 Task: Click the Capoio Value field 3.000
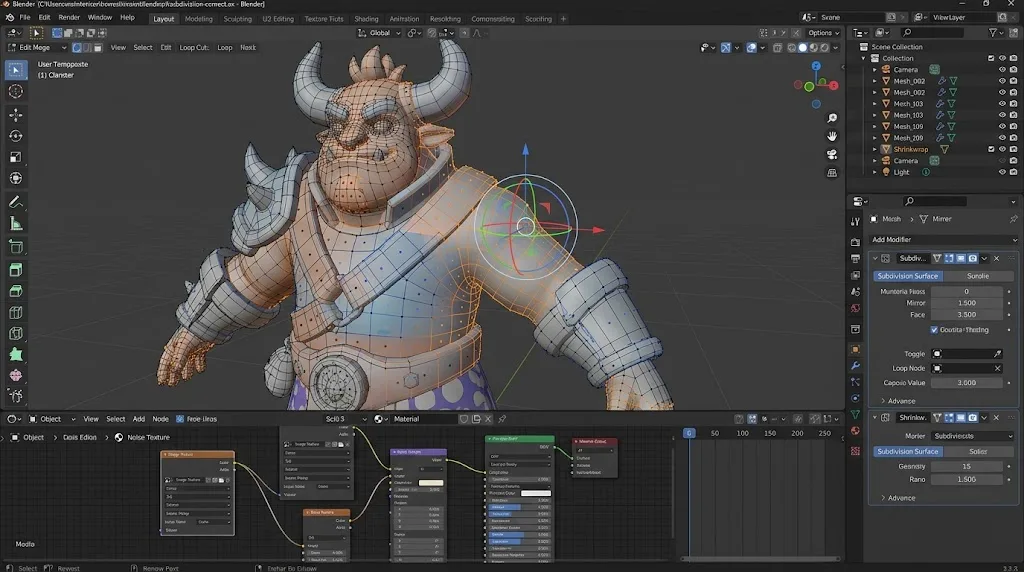pos(967,383)
